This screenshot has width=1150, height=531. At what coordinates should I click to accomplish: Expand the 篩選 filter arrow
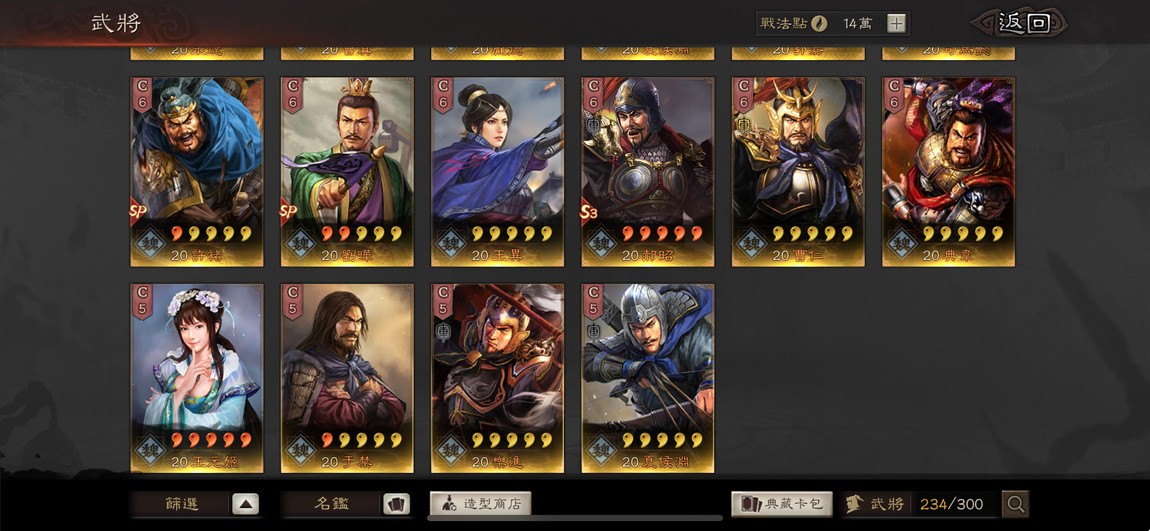click(246, 504)
